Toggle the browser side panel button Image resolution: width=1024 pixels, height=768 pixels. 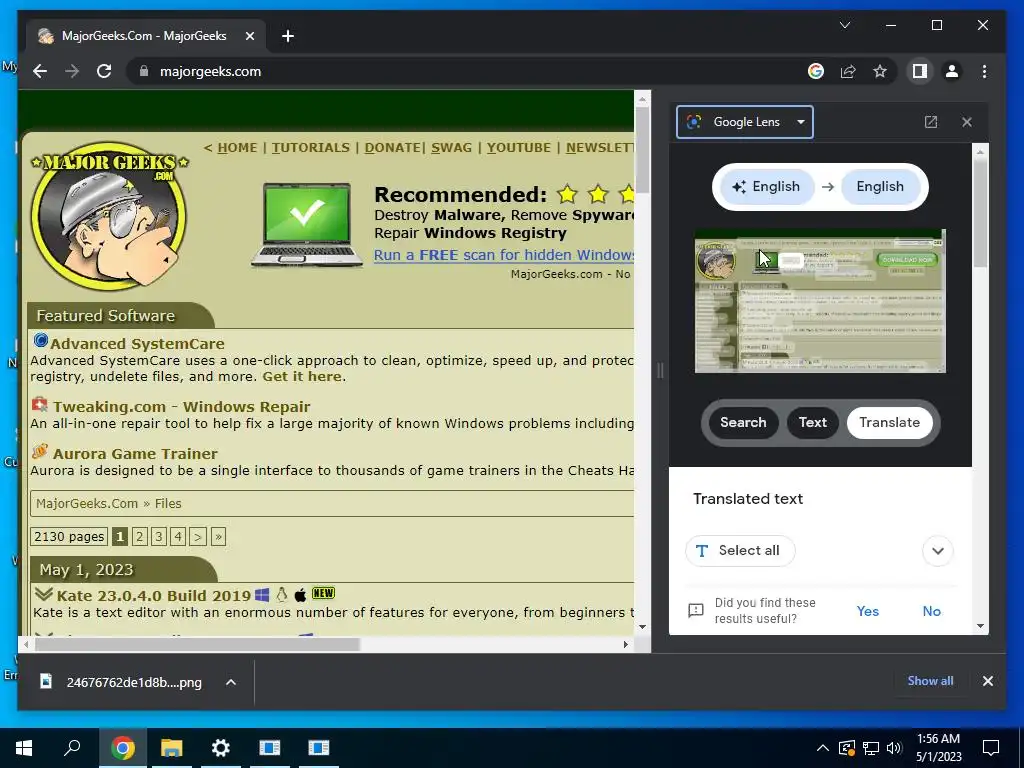tap(920, 71)
